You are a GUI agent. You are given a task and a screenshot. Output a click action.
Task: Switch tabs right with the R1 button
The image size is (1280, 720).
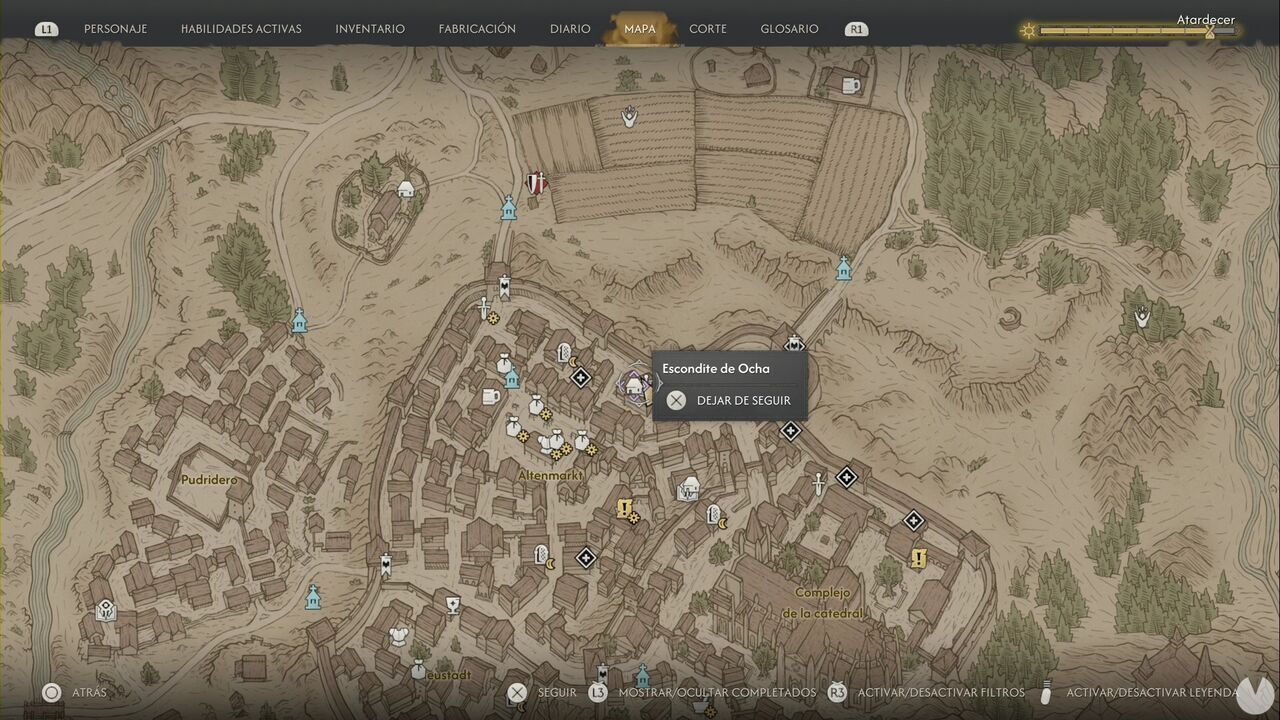click(856, 29)
